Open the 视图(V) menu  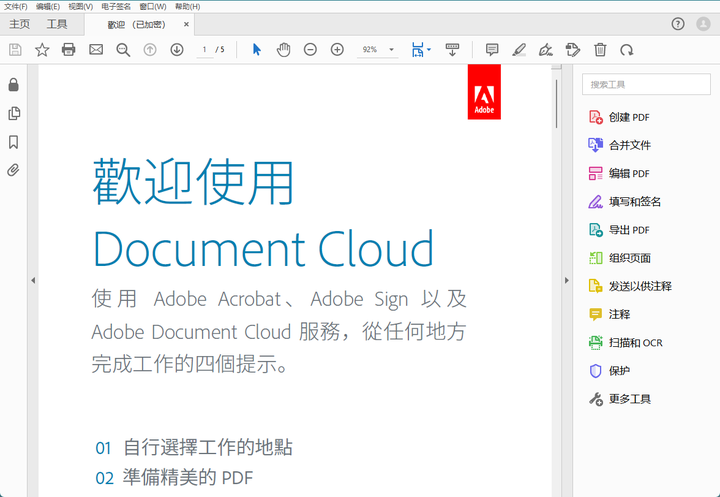tap(81, 6)
